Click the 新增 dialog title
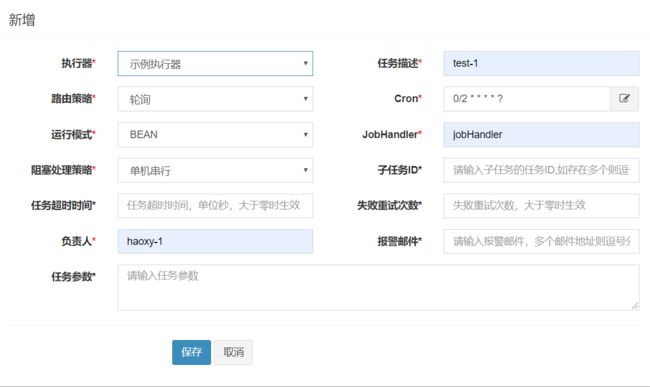This screenshot has height=387, width=650. [x=22, y=20]
